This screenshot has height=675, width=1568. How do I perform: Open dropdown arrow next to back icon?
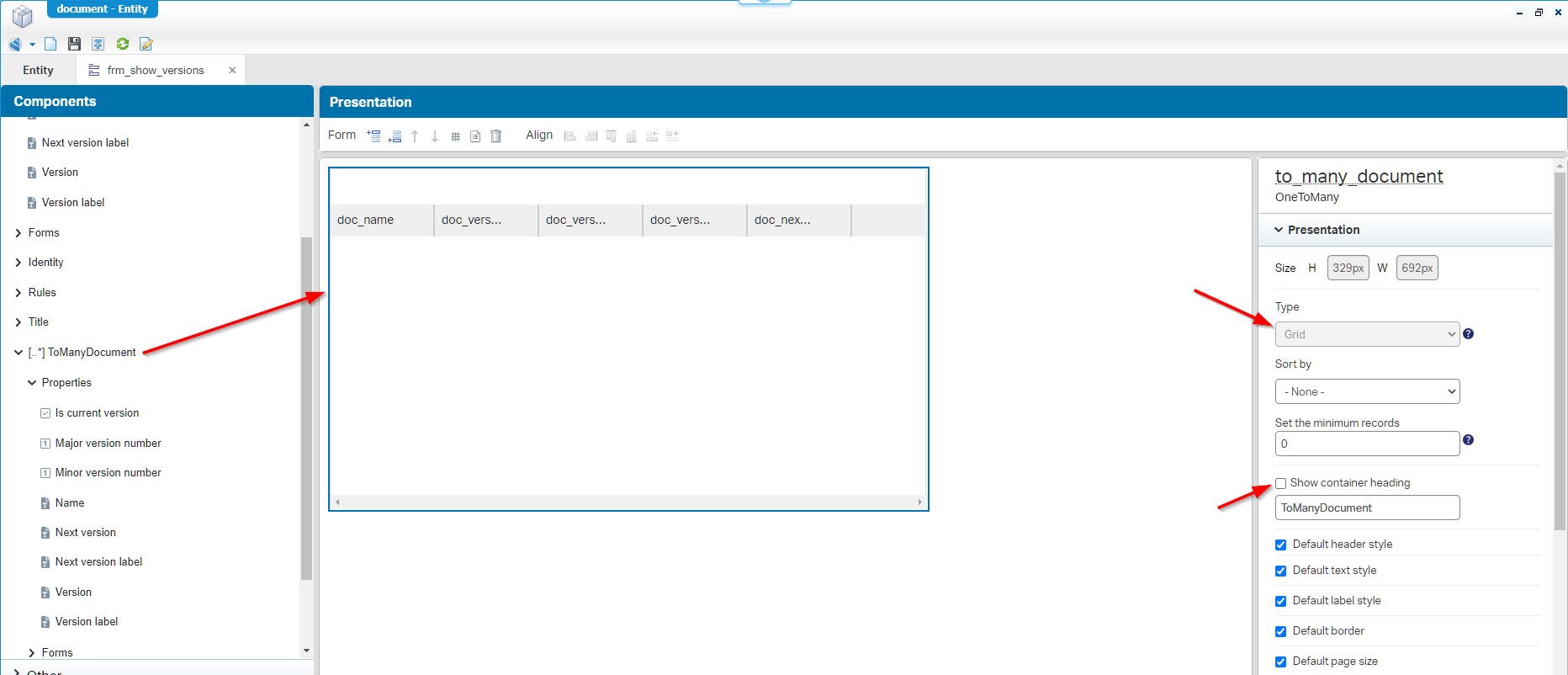tap(33, 45)
